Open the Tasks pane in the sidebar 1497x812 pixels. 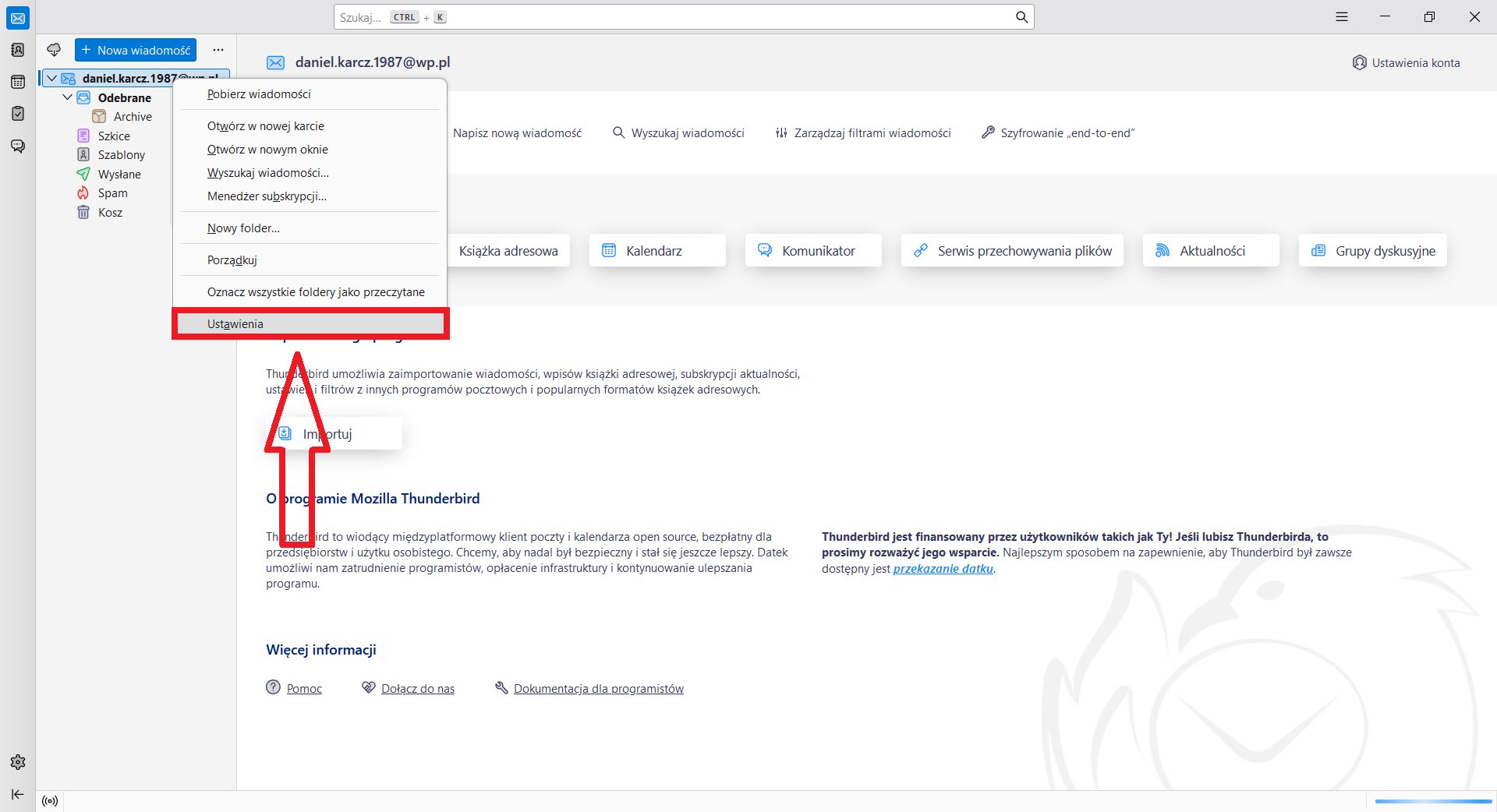(x=17, y=113)
